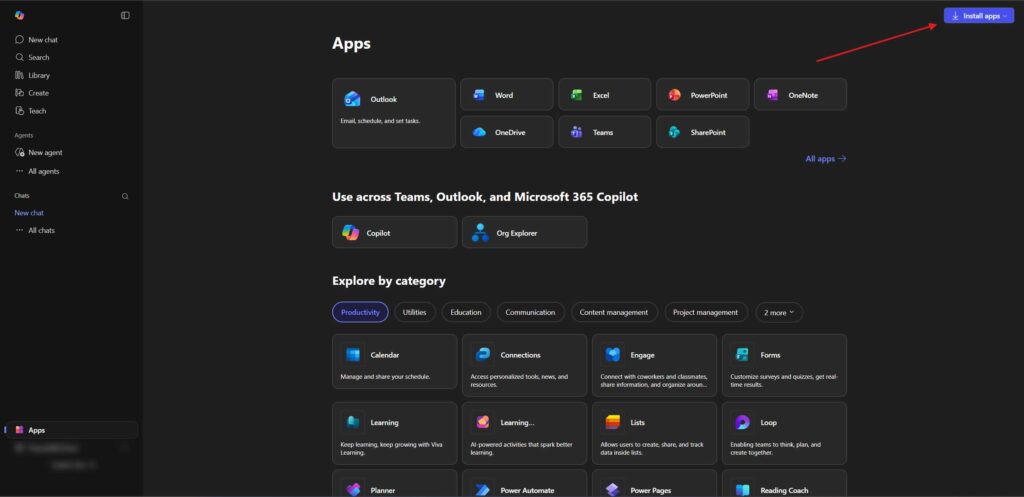Image resolution: width=1024 pixels, height=497 pixels.
Task: Open the PowerPoint app tile
Action: pyautogui.click(x=702, y=95)
